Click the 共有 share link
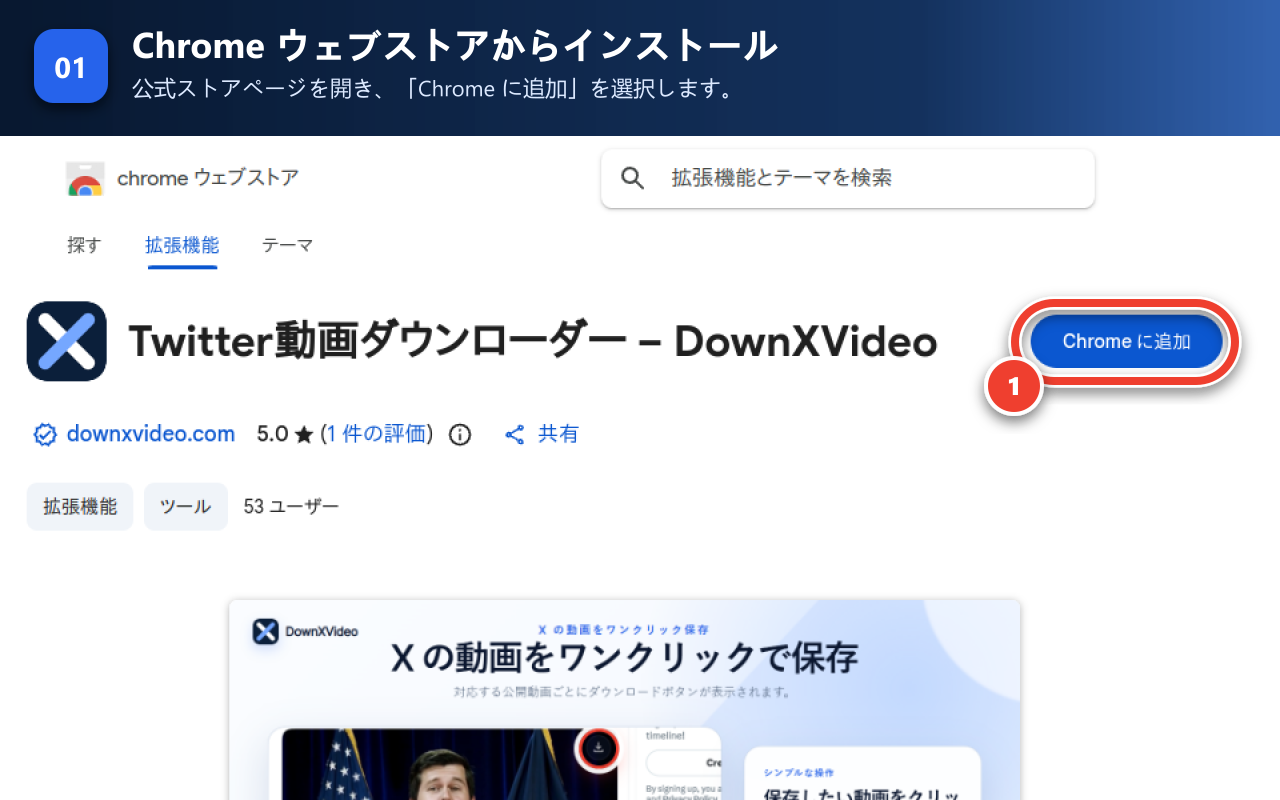This screenshot has height=800, width=1280. click(x=559, y=434)
